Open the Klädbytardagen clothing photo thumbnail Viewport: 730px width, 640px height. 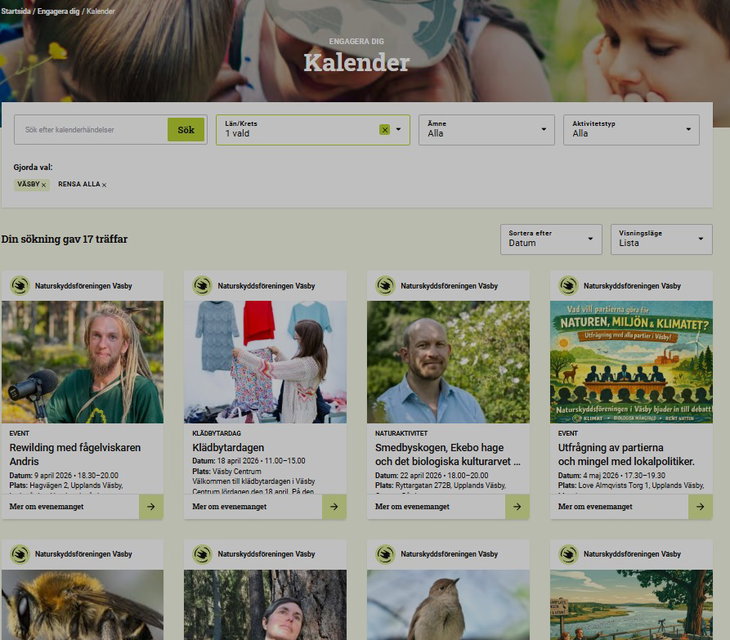(x=265, y=361)
